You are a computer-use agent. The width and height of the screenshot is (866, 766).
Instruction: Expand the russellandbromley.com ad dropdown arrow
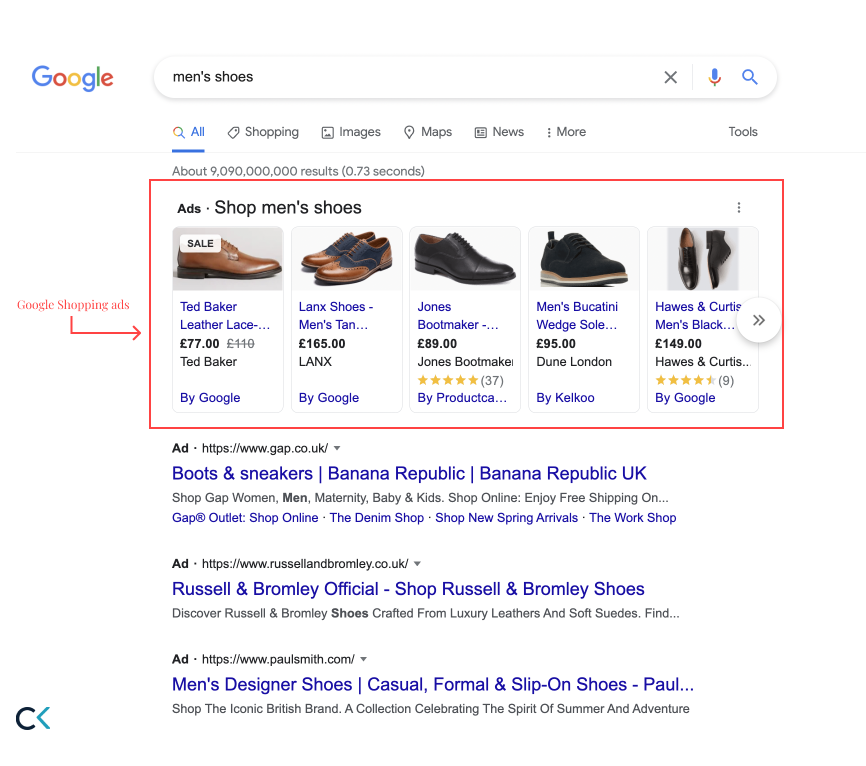click(418, 564)
